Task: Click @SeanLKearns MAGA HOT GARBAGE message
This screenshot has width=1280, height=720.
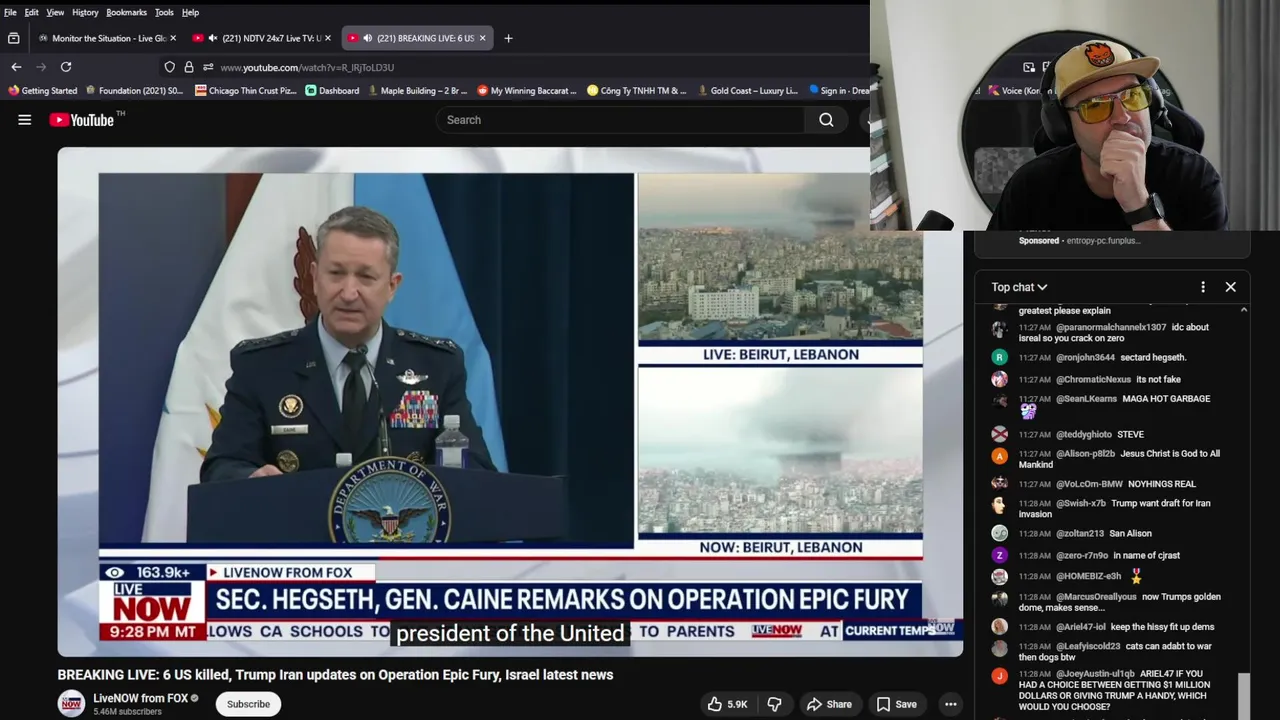Action: 1166,399
